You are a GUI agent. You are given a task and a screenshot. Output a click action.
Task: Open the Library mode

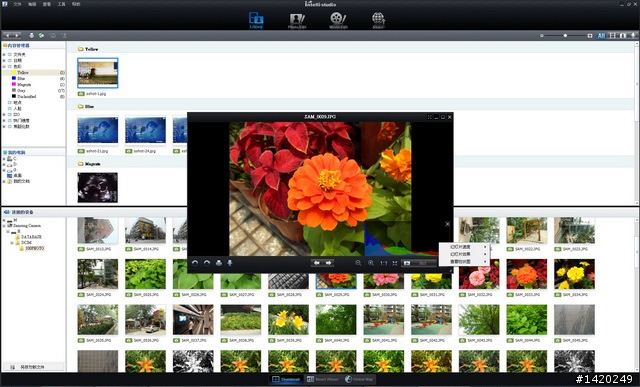tap(256, 20)
